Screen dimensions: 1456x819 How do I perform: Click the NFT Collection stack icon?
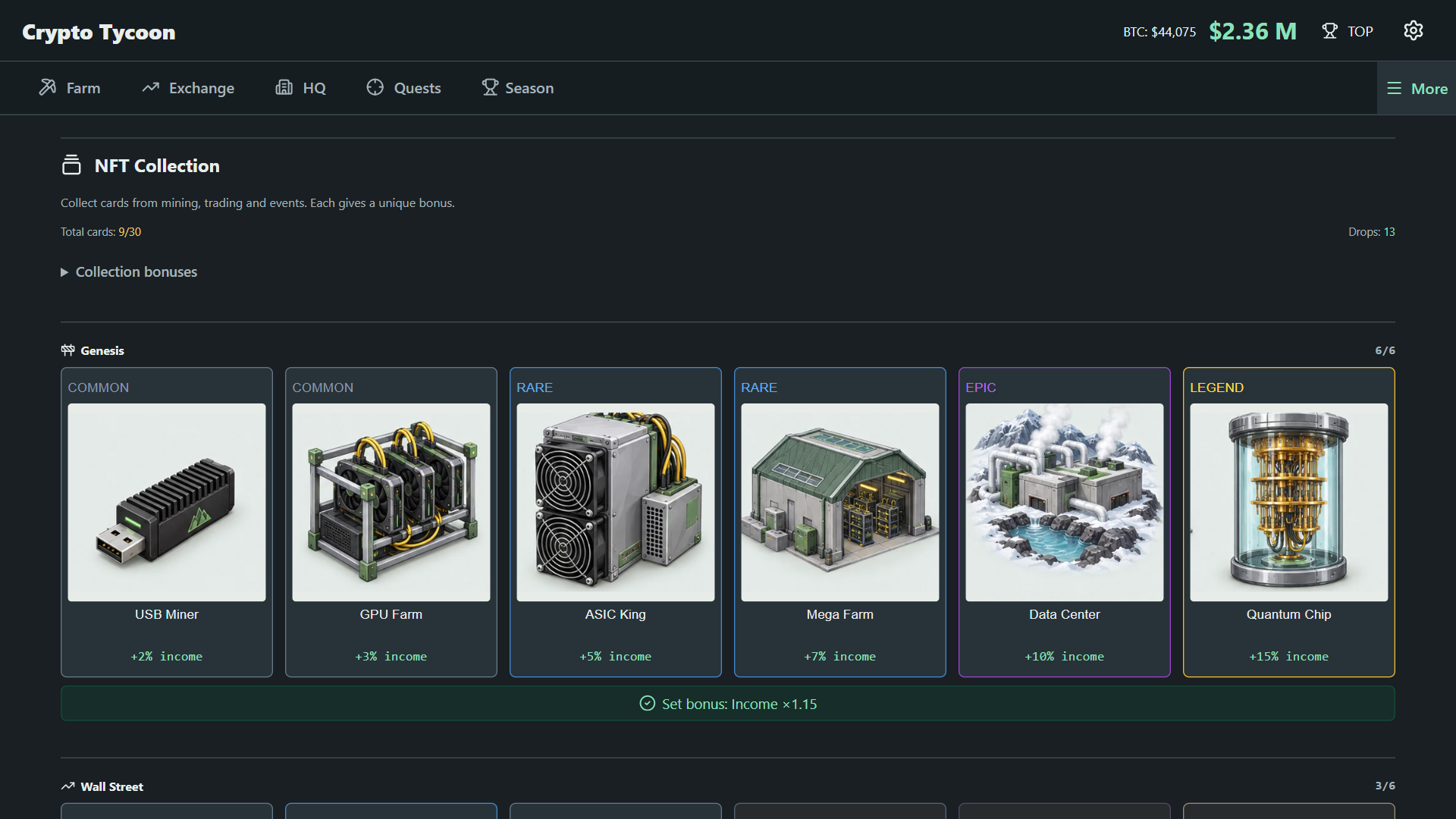pos(71,165)
